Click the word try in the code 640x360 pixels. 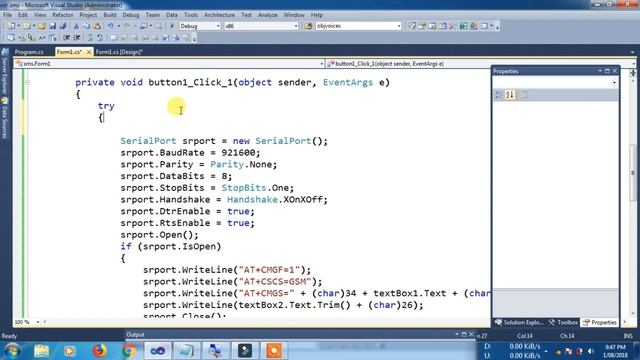point(106,106)
